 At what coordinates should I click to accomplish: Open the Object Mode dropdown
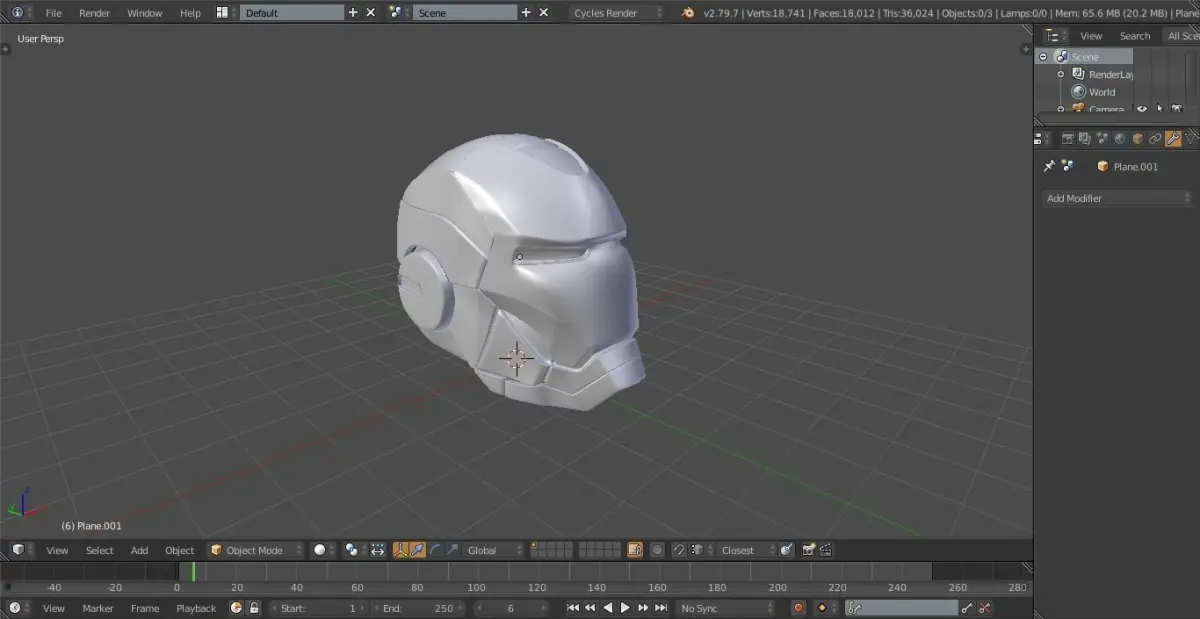[255, 550]
